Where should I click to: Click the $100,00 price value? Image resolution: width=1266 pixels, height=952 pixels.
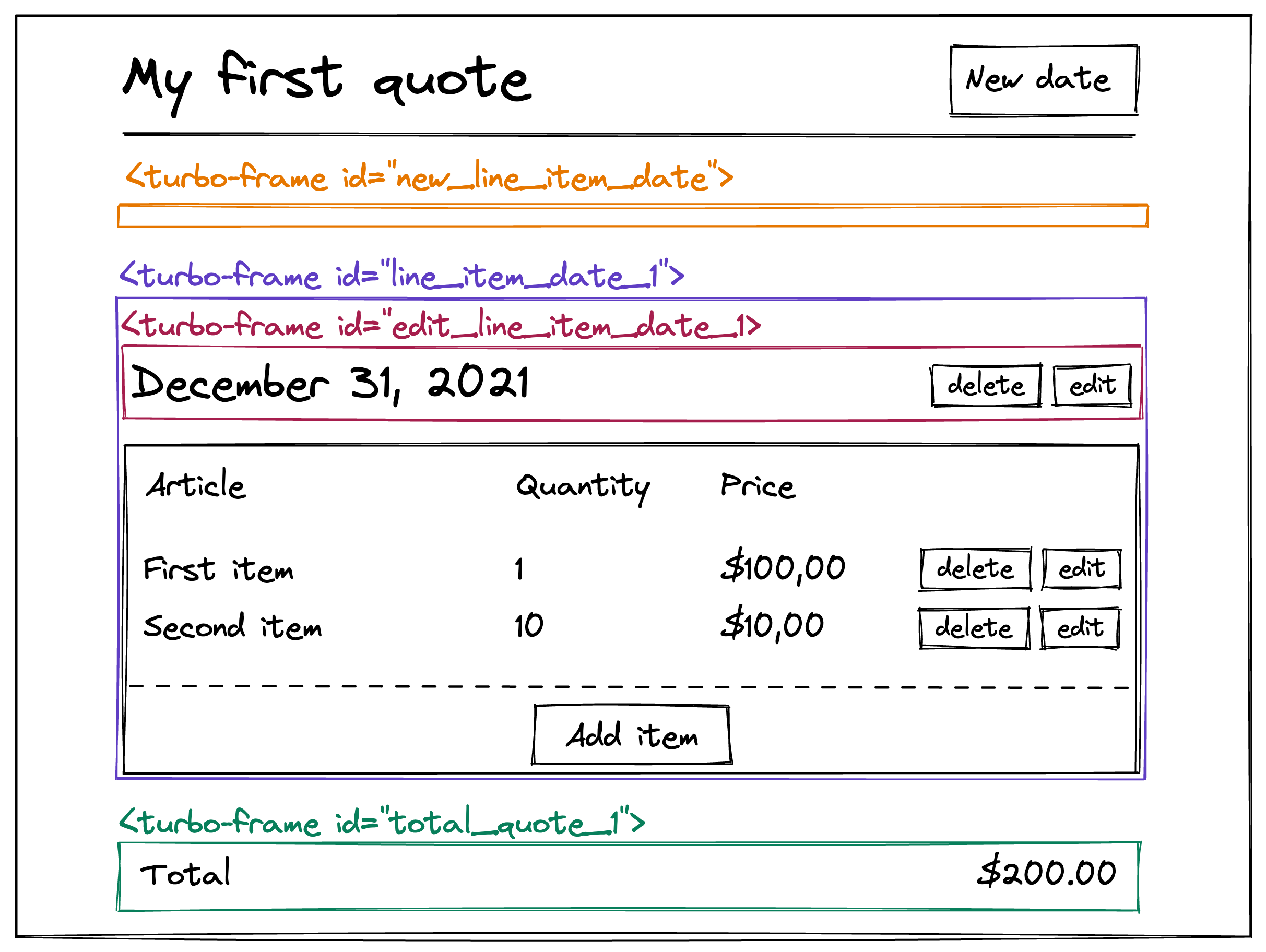[783, 566]
